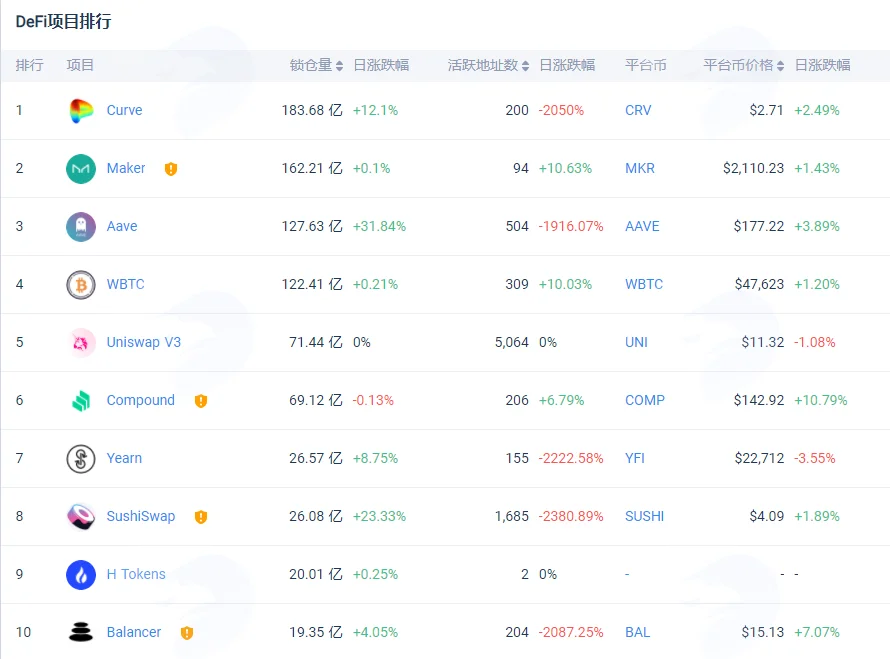The height and width of the screenshot is (659, 890).
Task: Click the 项目 column header
Action: click(80, 65)
